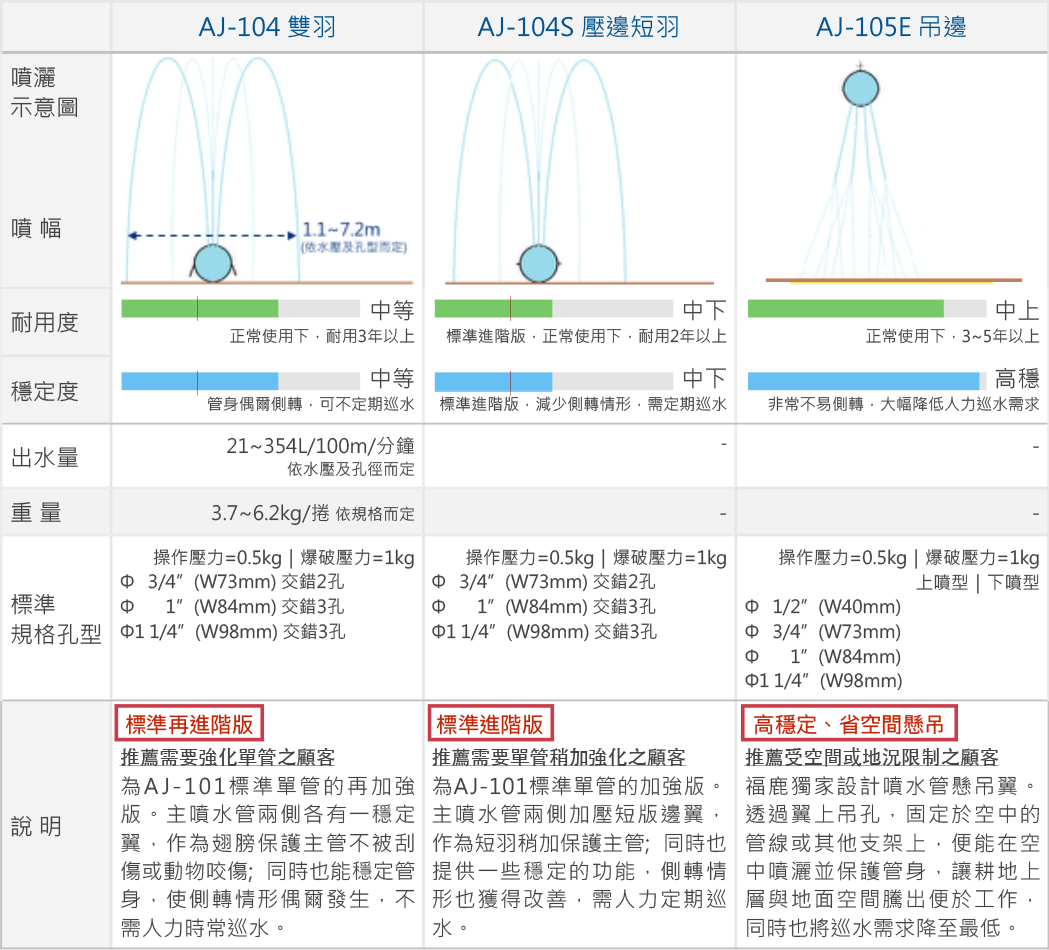Click the 上噴型｜下噴型 text
Screen dimensions: 1049x950
977,583
